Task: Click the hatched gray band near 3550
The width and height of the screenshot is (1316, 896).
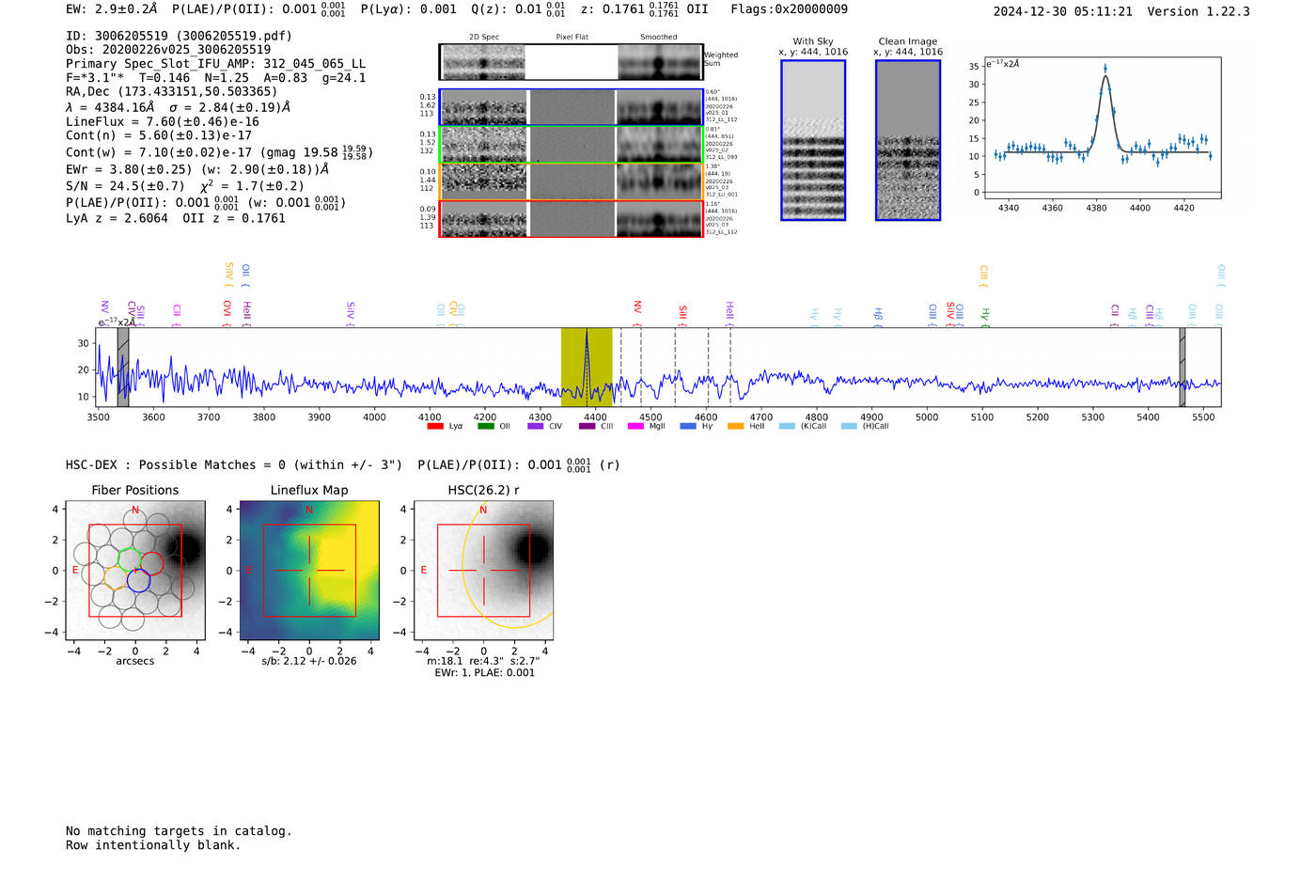Action: coord(123,368)
